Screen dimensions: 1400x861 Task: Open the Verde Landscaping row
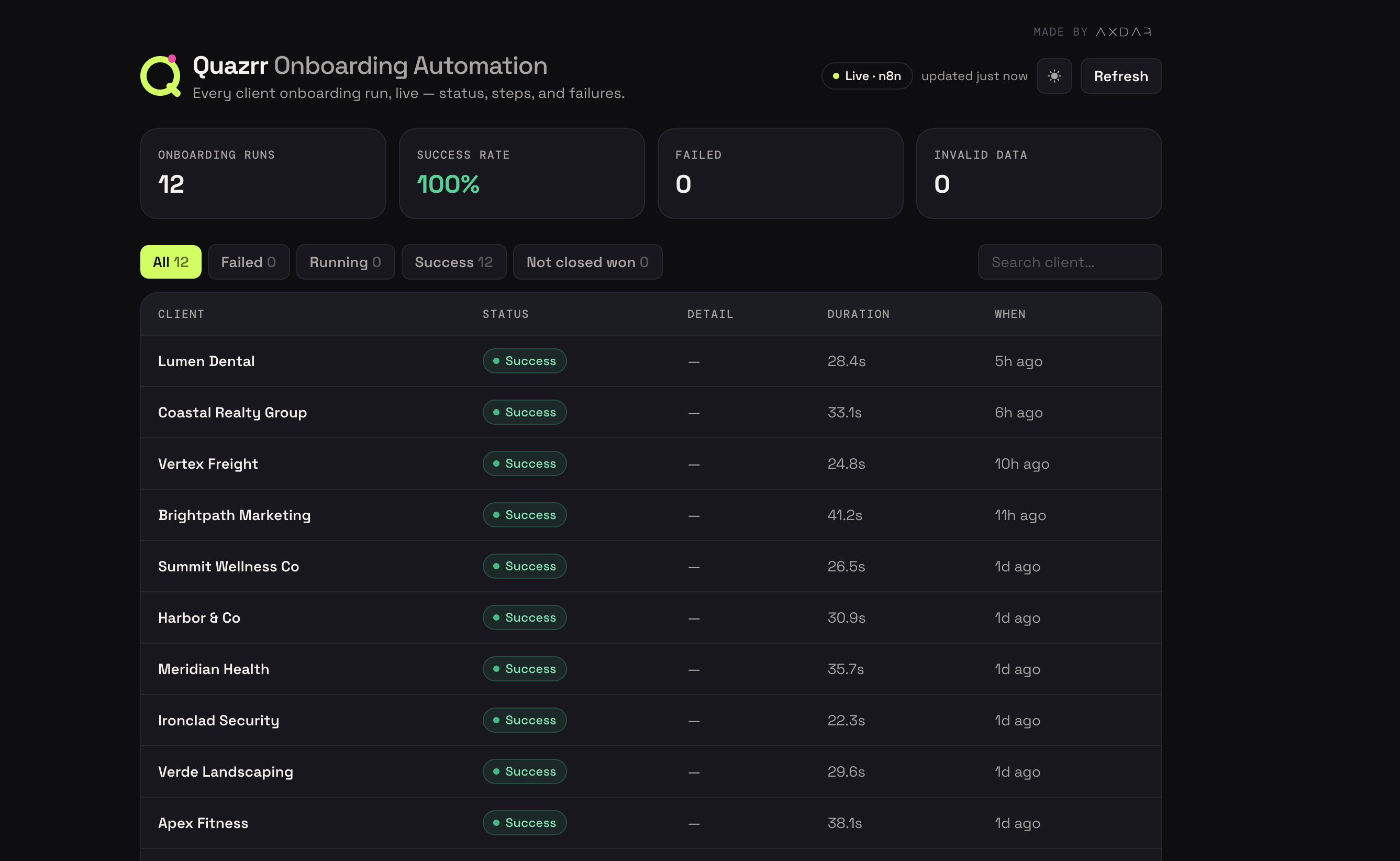[x=651, y=771]
